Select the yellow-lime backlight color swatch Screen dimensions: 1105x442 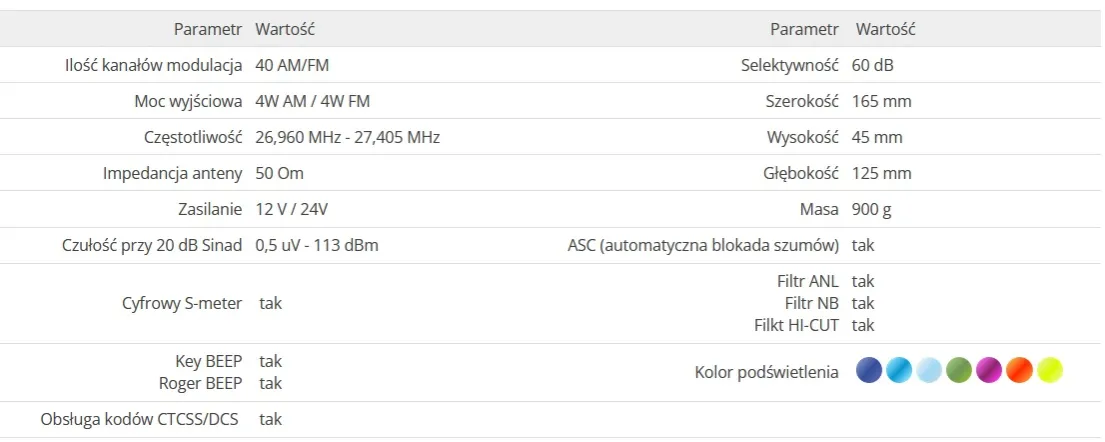click(1049, 371)
